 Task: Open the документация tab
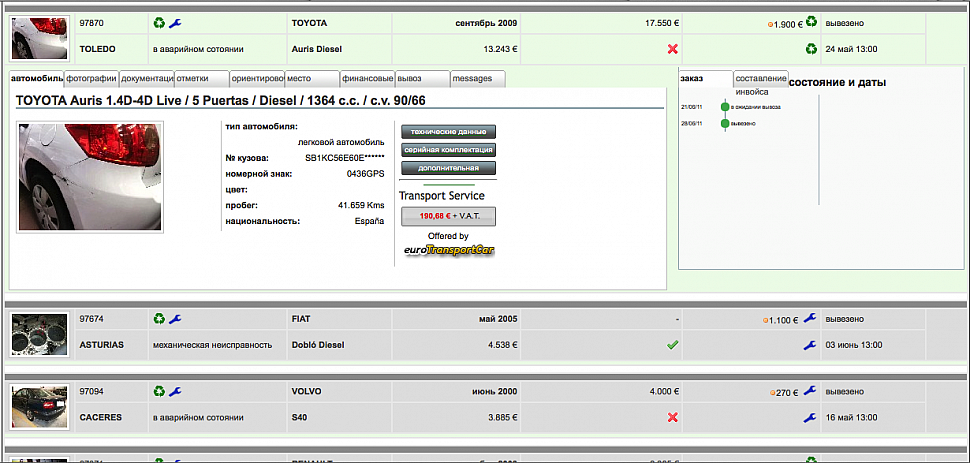(147, 79)
